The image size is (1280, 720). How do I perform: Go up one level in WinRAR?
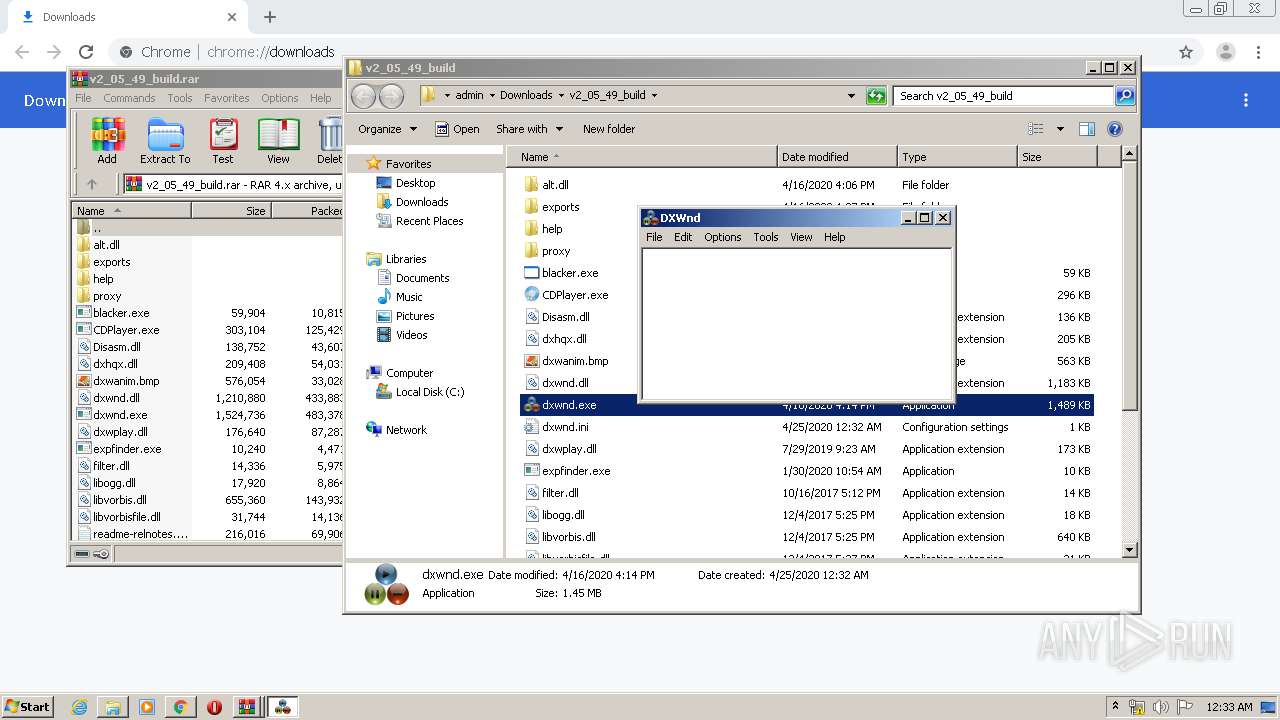[x=92, y=184]
